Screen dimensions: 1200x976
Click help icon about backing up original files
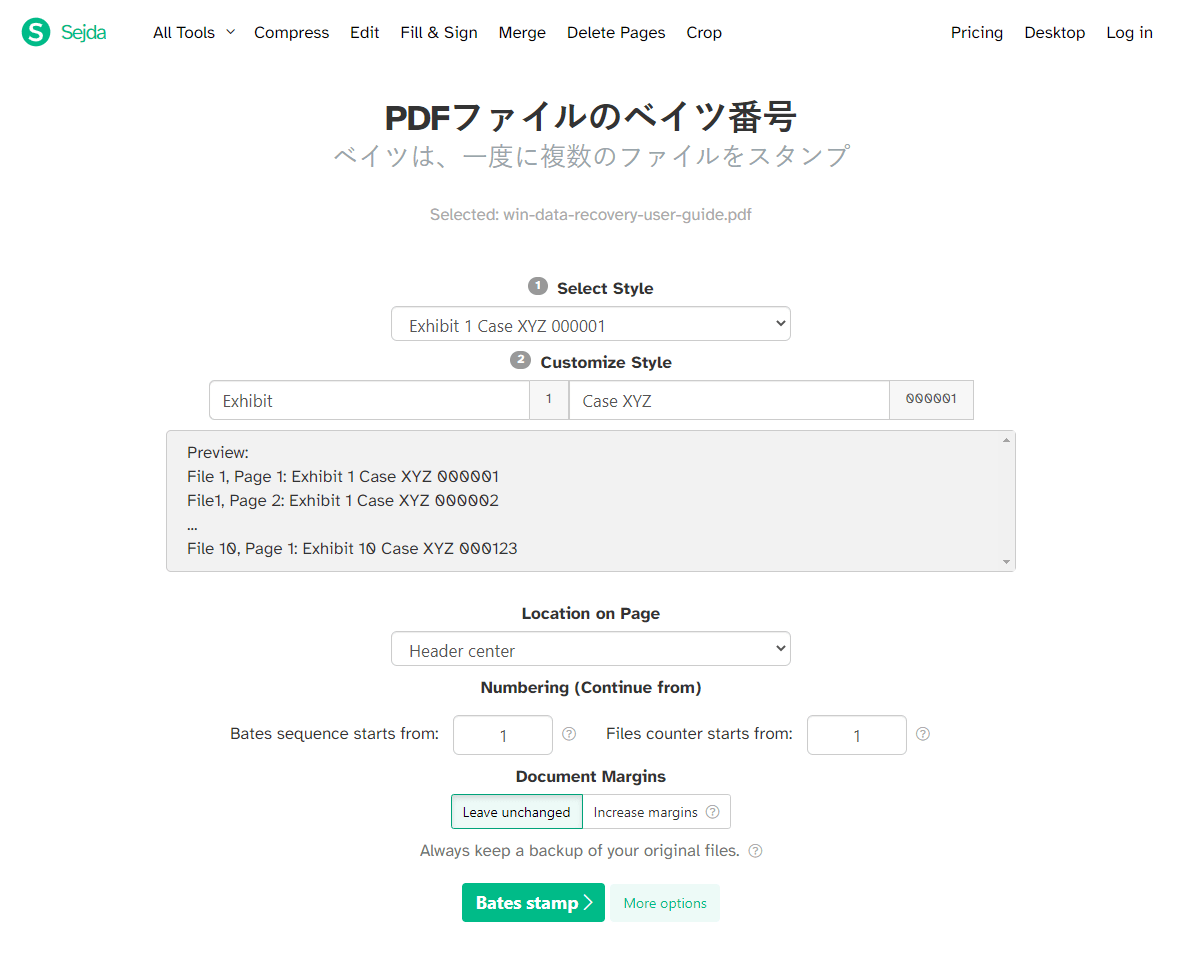pyautogui.click(x=756, y=850)
